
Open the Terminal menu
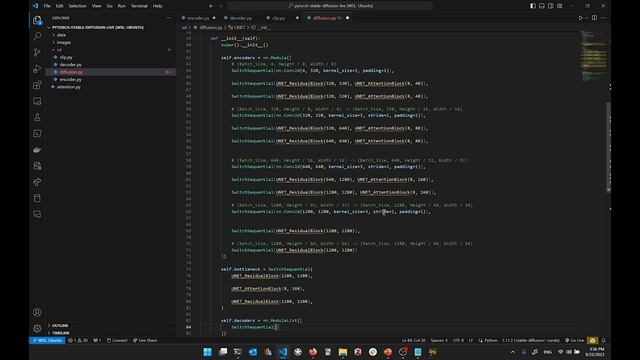pos(139,6)
